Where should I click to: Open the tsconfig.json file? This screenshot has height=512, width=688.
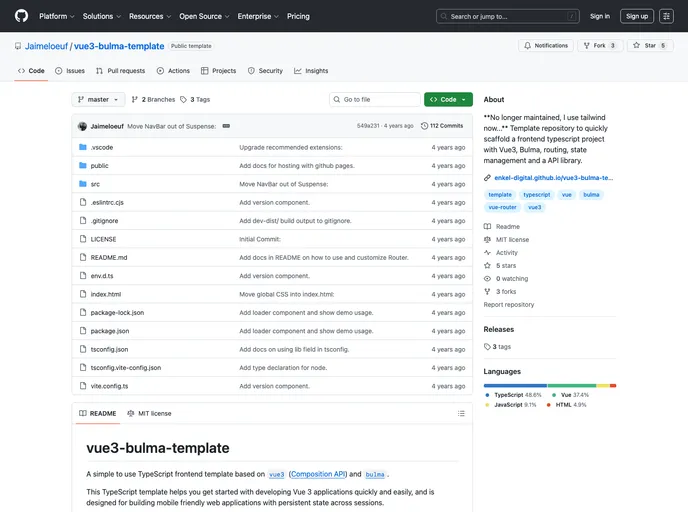(x=109, y=350)
